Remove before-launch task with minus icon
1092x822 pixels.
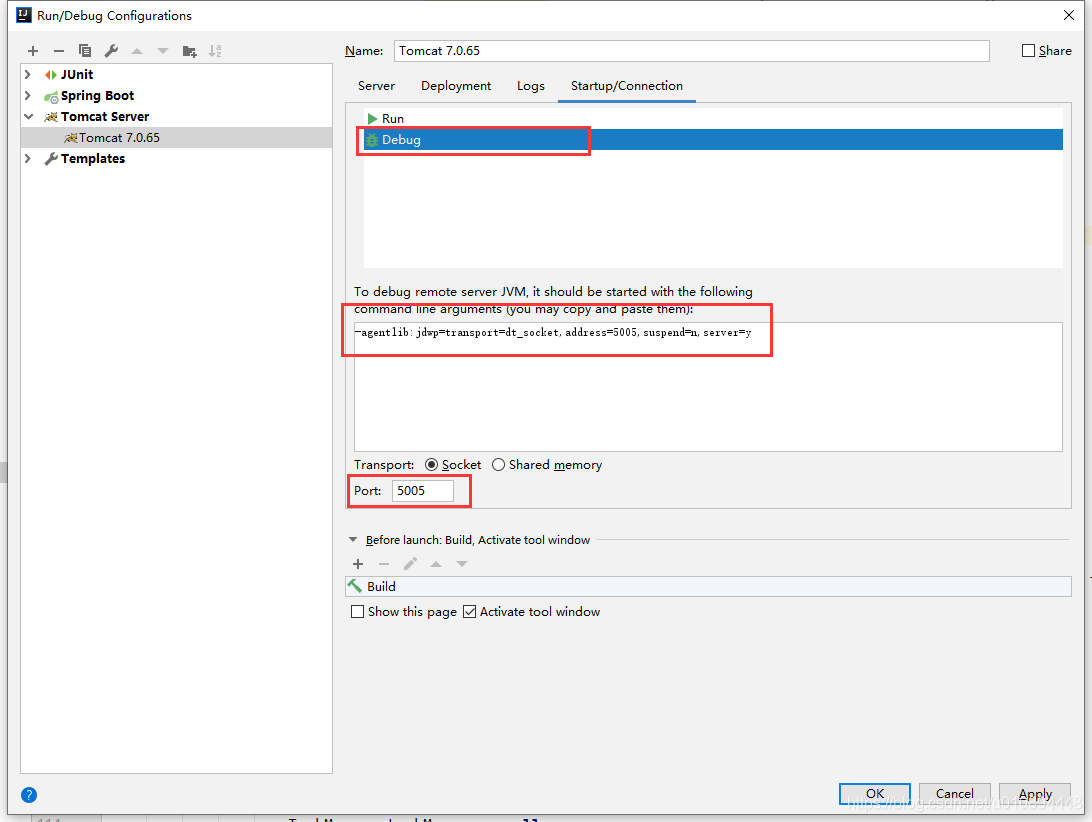(x=384, y=564)
